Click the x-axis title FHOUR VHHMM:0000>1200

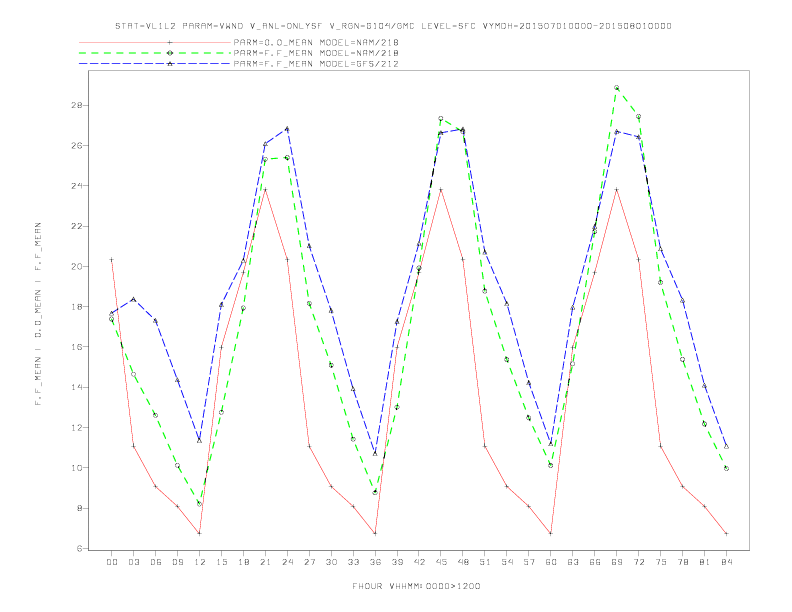(x=416, y=586)
